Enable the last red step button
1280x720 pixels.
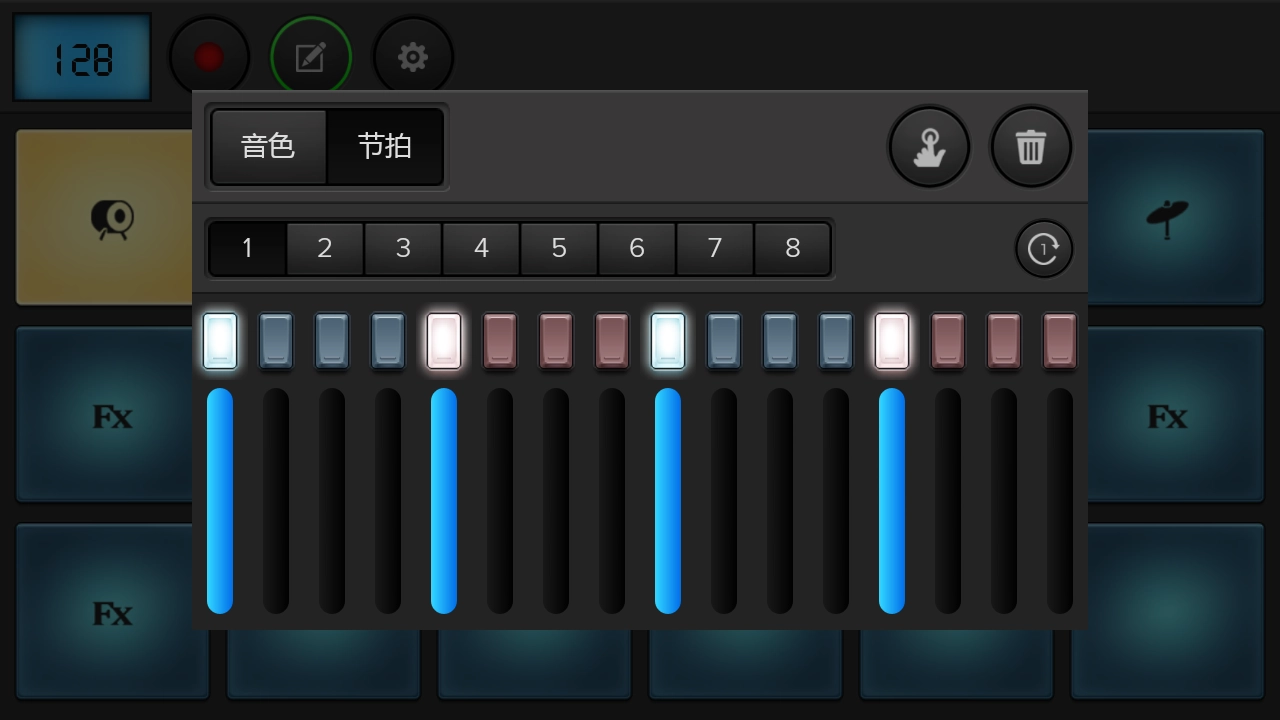(1060, 341)
